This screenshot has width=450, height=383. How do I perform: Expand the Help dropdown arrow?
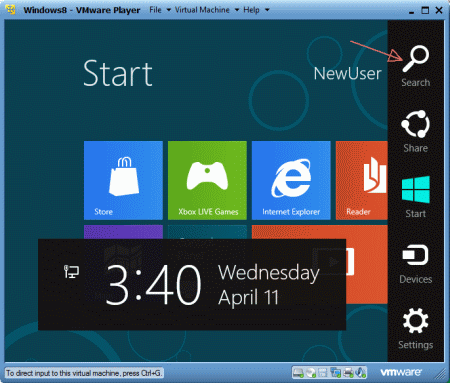pyautogui.click(x=267, y=10)
